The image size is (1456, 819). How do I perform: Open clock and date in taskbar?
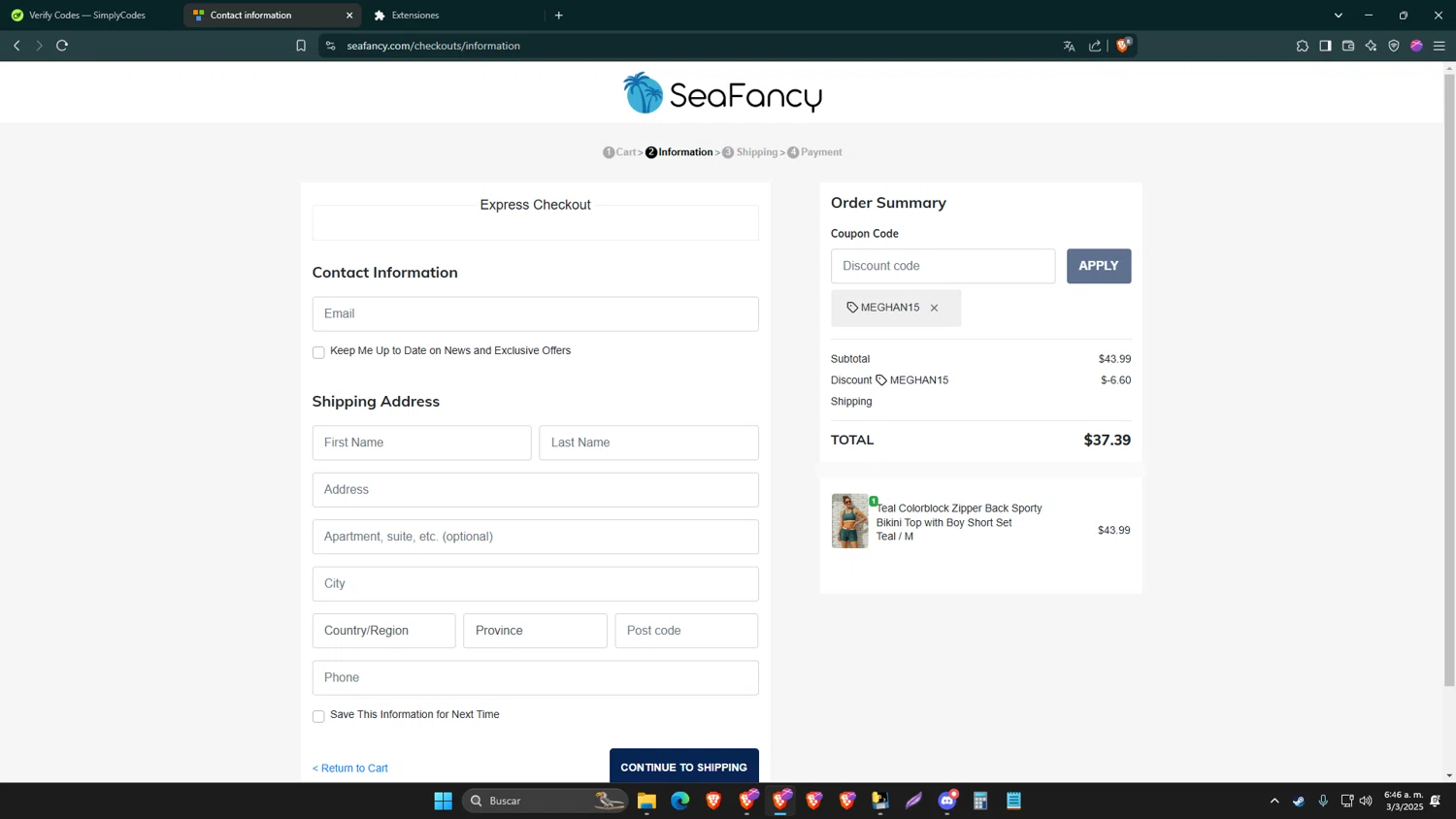point(1404,801)
